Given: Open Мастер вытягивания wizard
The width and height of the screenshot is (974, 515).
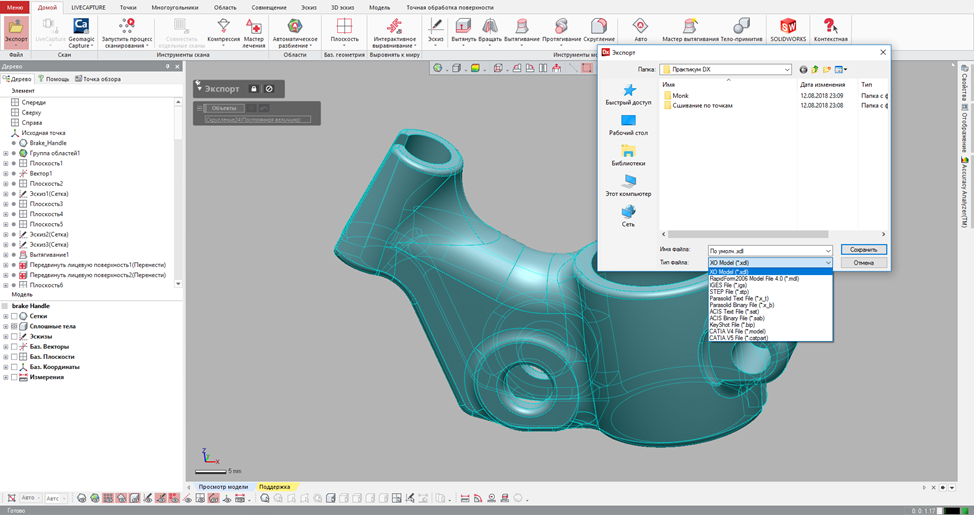Looking at the screenshot, I should (x=690, y=30).
